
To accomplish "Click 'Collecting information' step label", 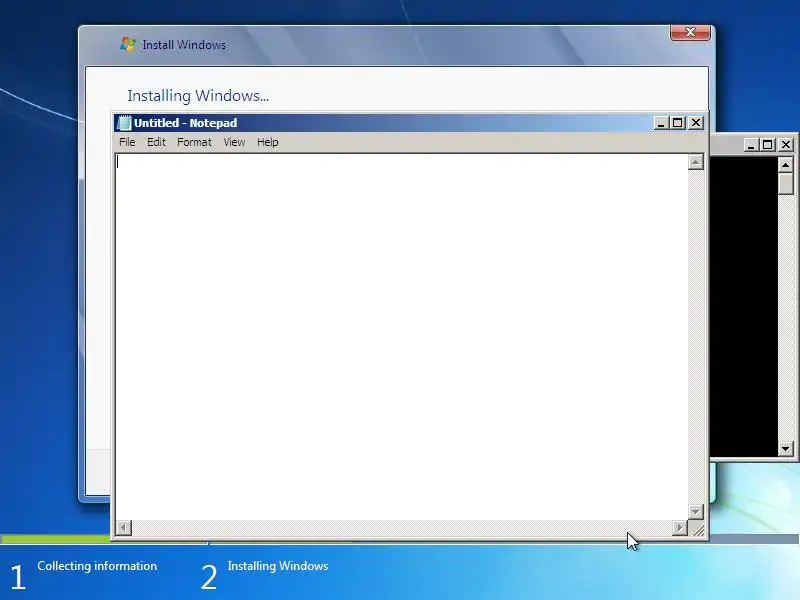I will coord(97,566).
